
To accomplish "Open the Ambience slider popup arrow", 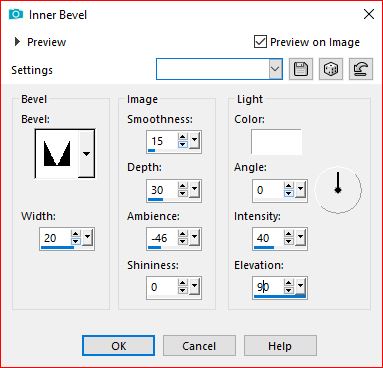I will click(x=194, y=237).
